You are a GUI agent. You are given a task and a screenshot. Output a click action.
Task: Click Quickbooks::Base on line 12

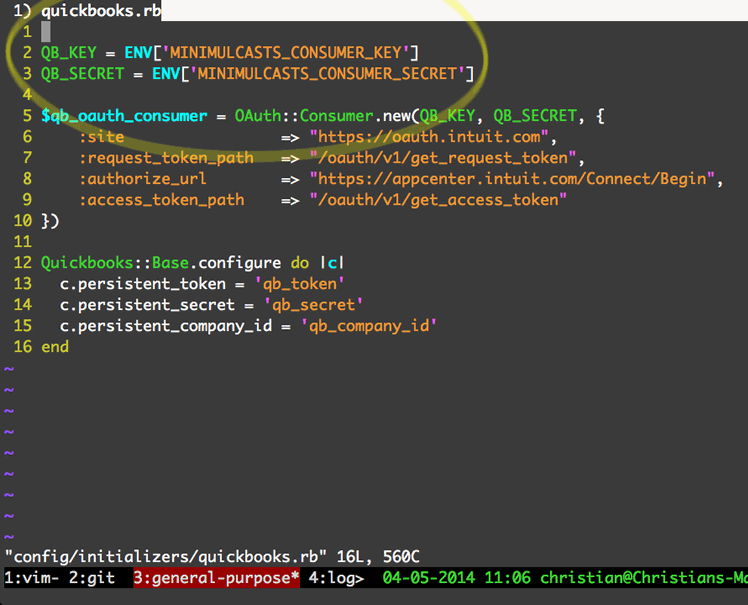tap(115, 263)
